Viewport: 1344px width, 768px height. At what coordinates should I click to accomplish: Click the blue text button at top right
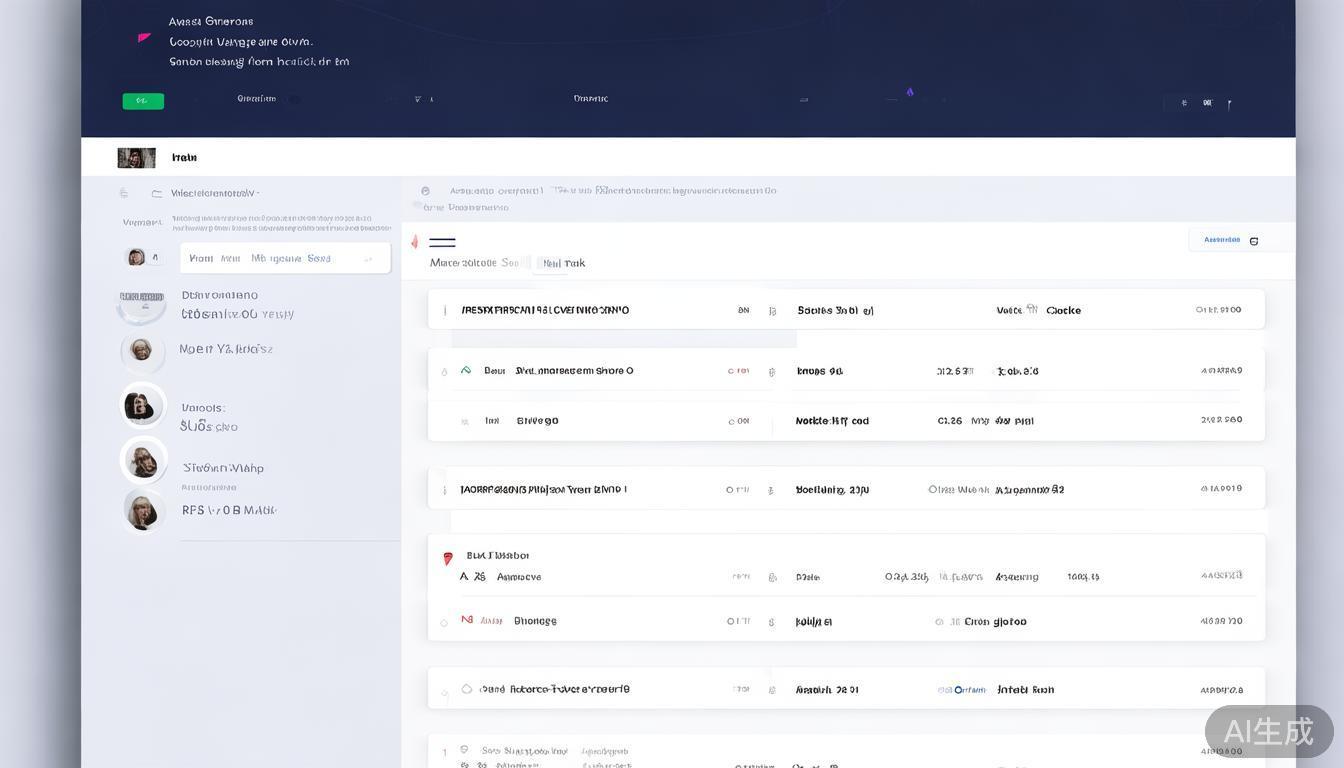point(1221,240)
